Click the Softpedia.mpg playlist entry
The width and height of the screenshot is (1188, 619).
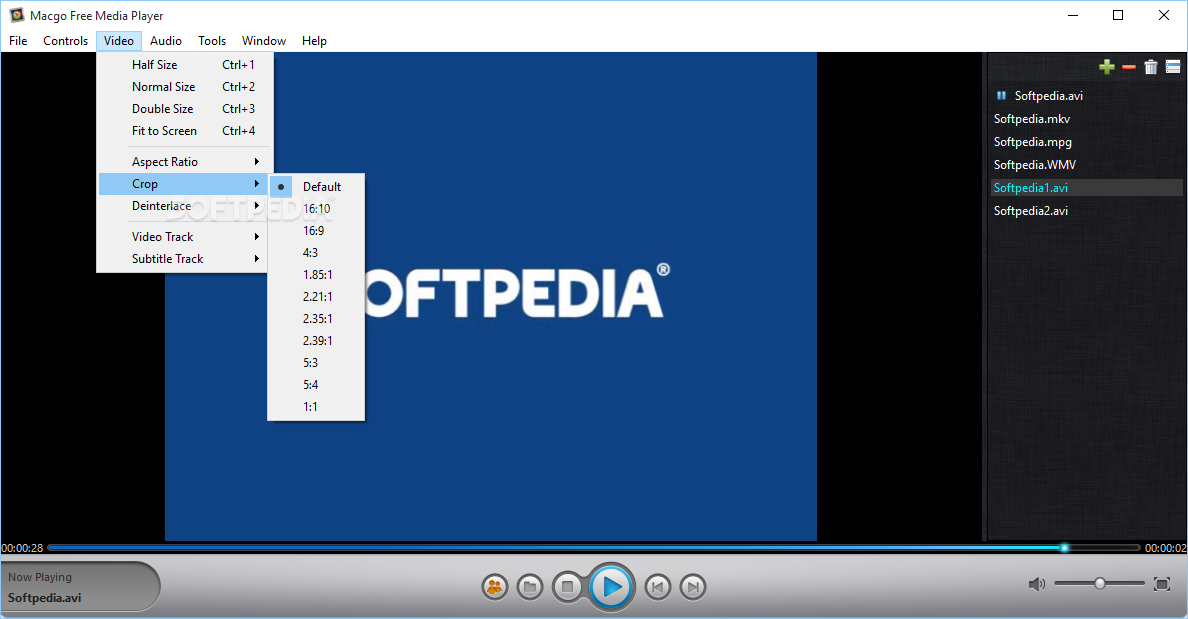tap(1086, 142)
